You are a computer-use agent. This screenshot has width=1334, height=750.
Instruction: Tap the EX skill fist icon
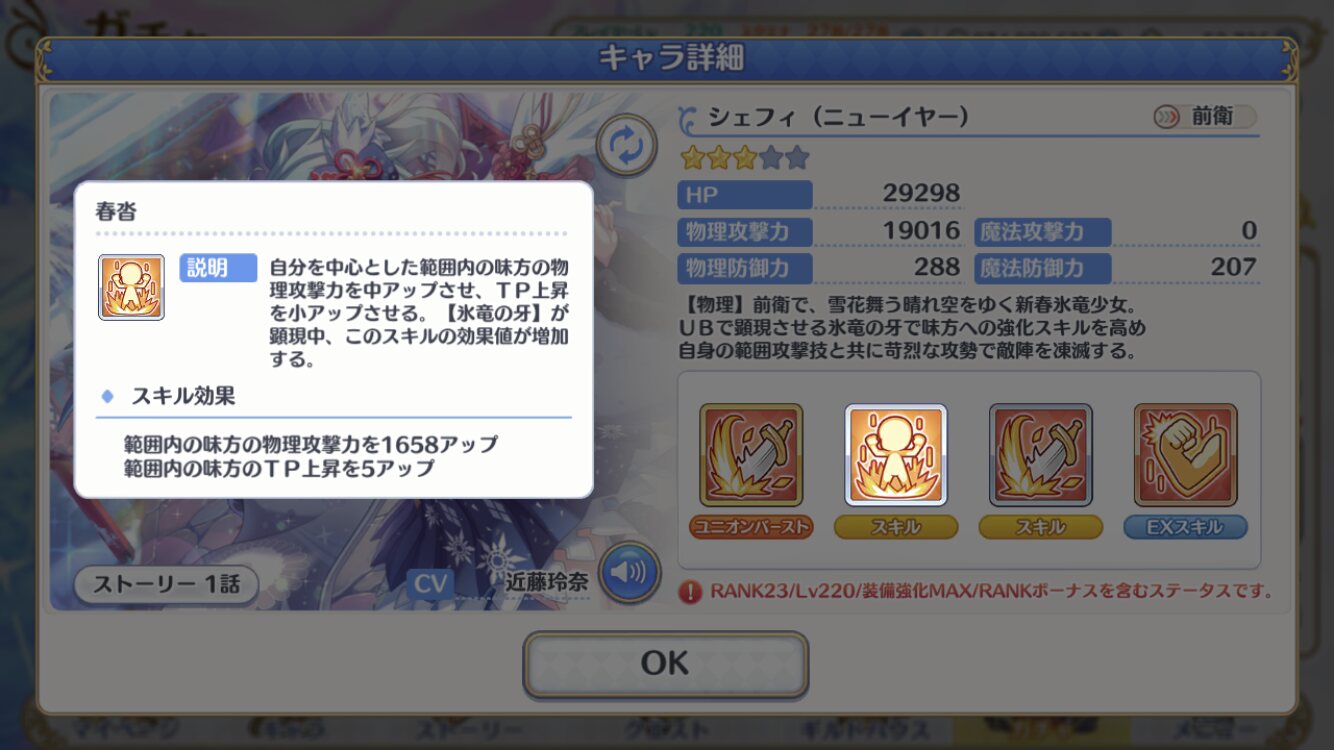coord(1186,455)
